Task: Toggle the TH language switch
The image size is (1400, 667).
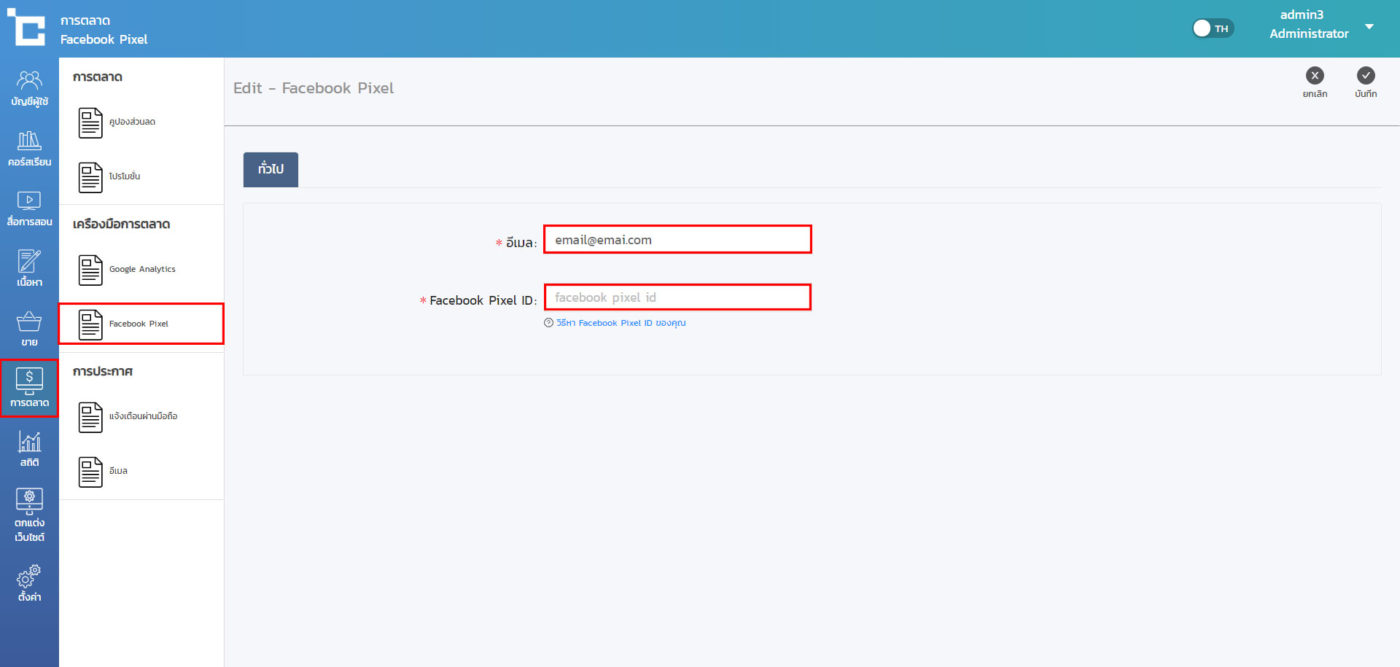Action: click(1213, 28)
